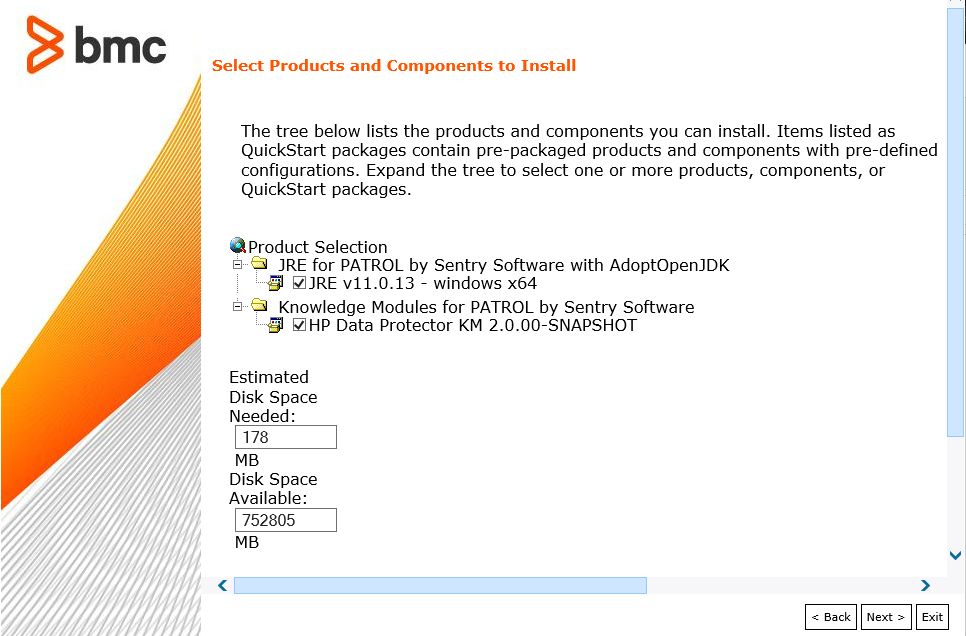This screenshot has height=636, width=966.
Task: Toggle the JRE v11.0.13 component checkbox
Action: pos(297,283)
